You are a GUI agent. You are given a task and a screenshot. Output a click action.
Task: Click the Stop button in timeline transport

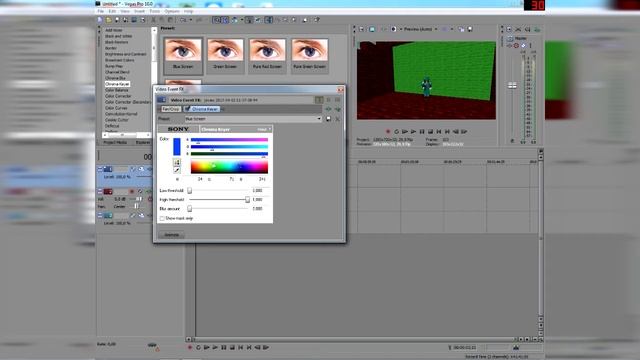232,347
